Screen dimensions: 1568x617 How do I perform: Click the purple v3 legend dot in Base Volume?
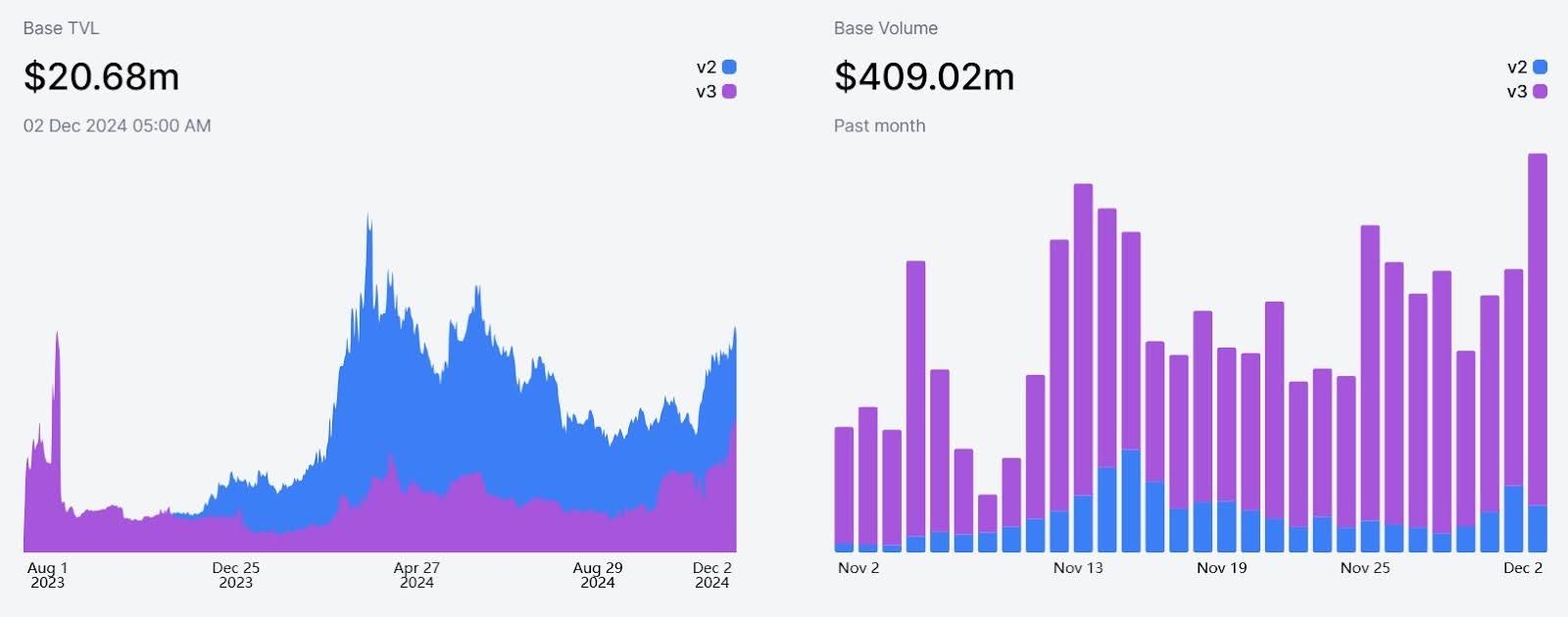tap(1540, 92)
